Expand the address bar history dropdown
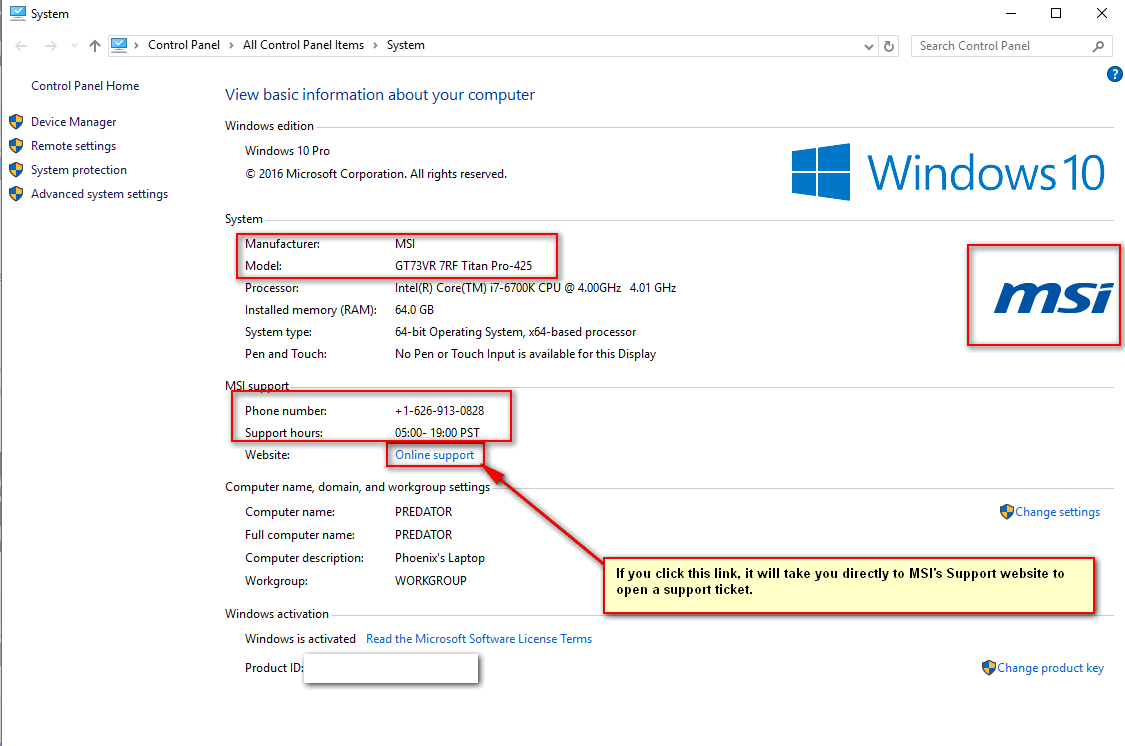 (869, 47)
